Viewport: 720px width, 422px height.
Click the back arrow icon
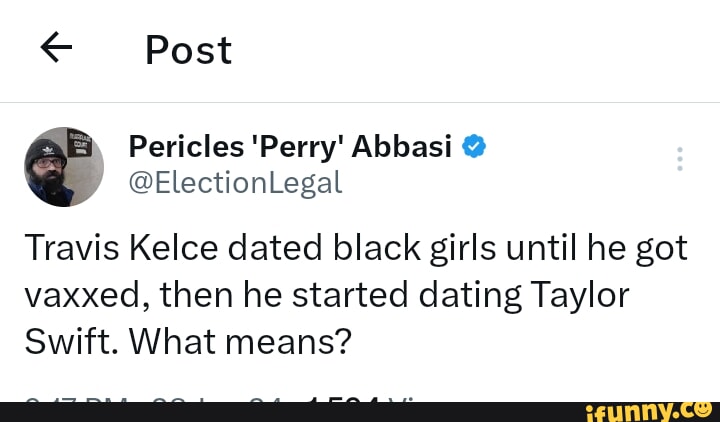tap(57, 48)
